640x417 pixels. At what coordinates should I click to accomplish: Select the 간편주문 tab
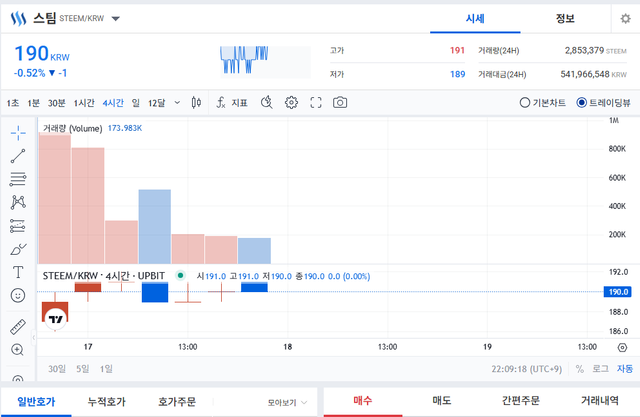(520, 401)
